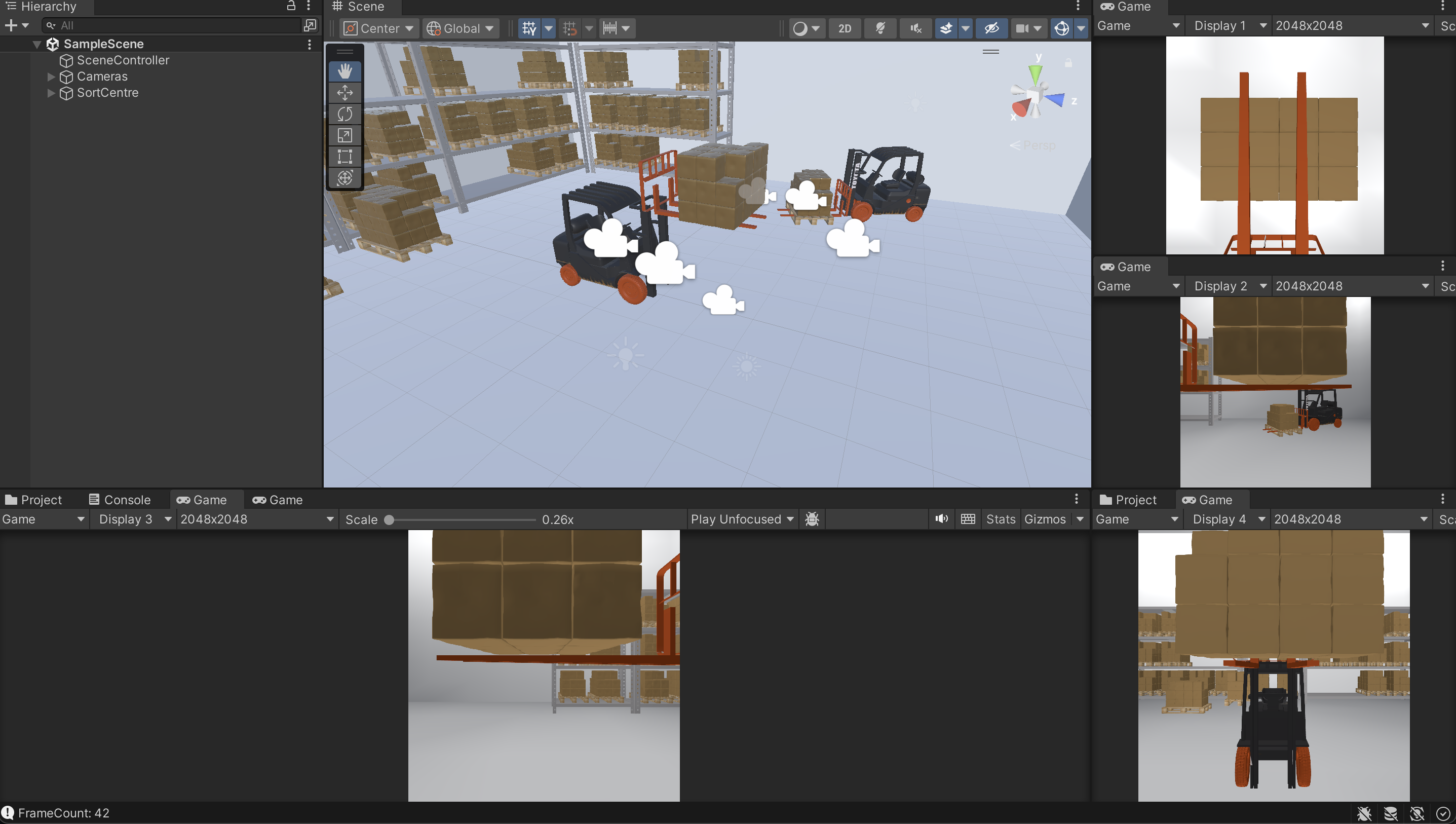The width and height of the screenshot is (1456, 824).
Task: Open the bottom Game panel options menu
Action: coord(1077,499)
